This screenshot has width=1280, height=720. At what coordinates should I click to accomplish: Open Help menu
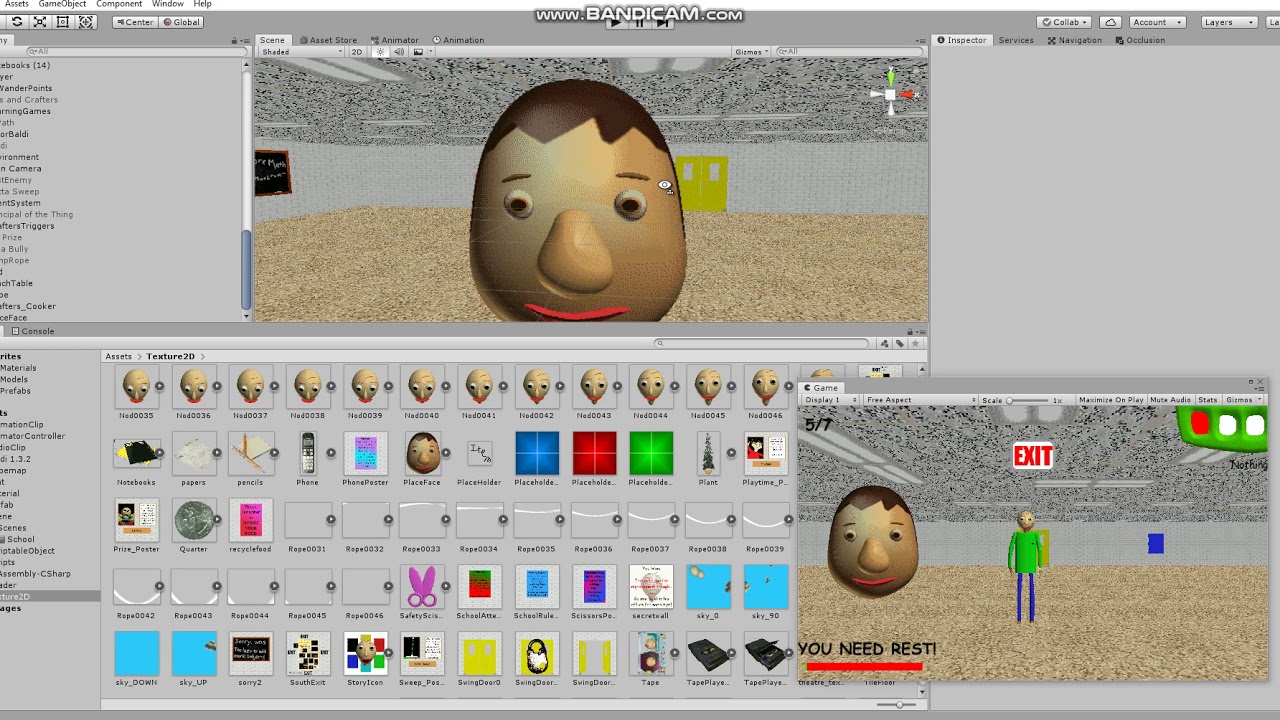point(202,4)
